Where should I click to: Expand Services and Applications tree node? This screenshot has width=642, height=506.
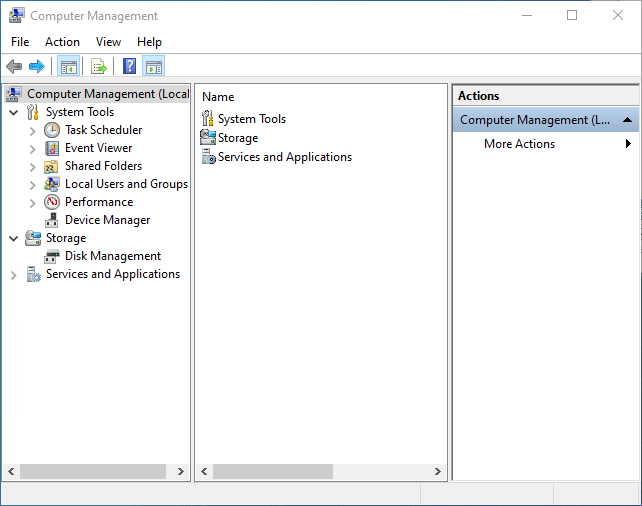(x=14, y=275)
